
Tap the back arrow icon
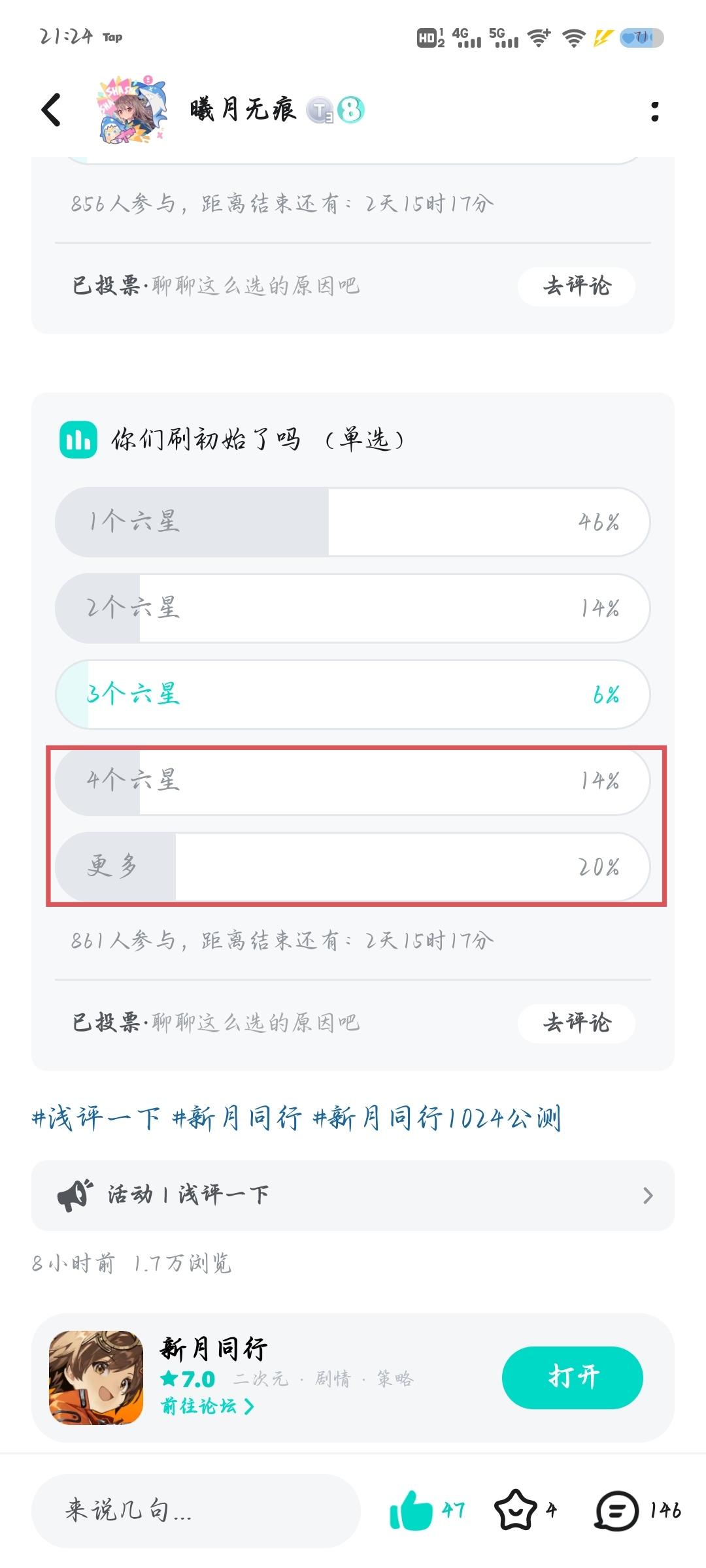[51, 110]
